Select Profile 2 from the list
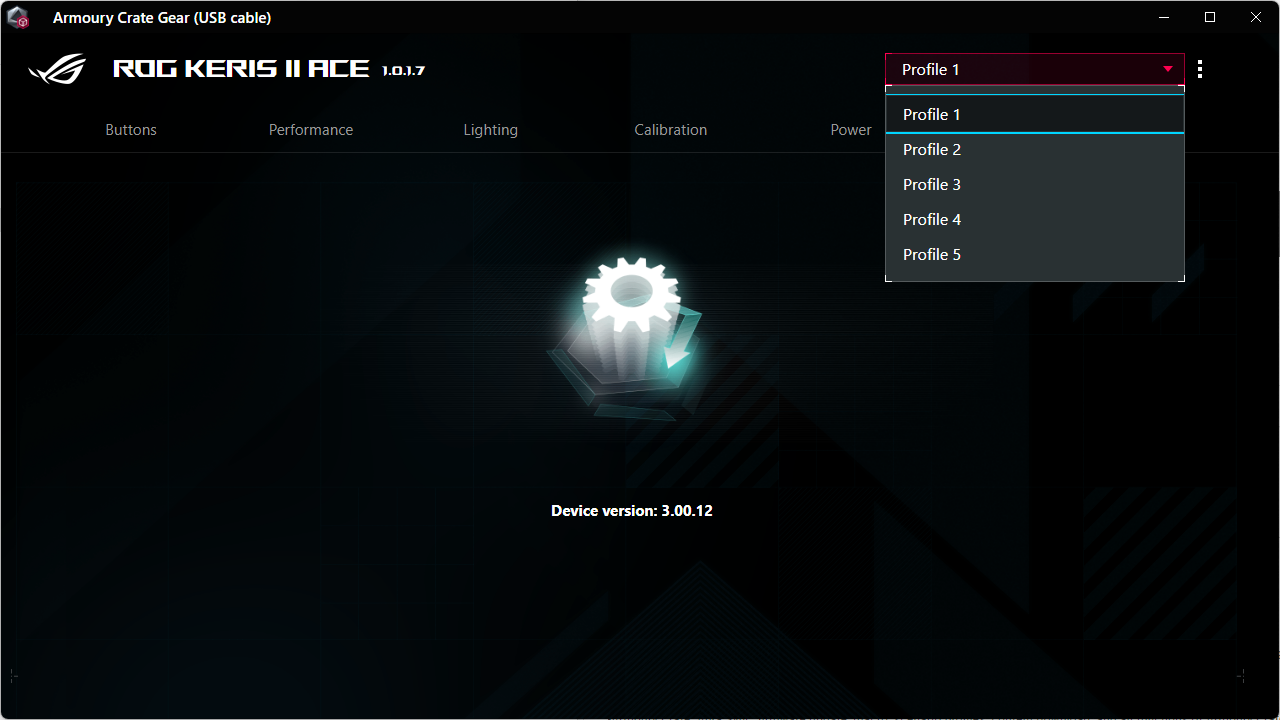Screen dimensions: 1280x720 (x=1035, y=149)
